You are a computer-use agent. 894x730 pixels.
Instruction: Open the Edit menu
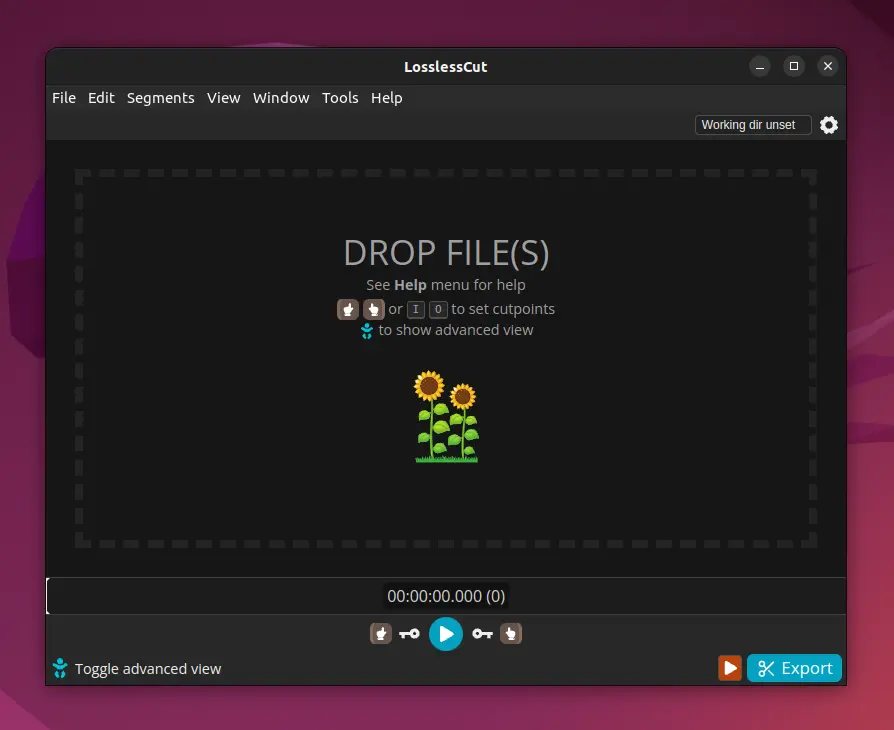point(101,98)
